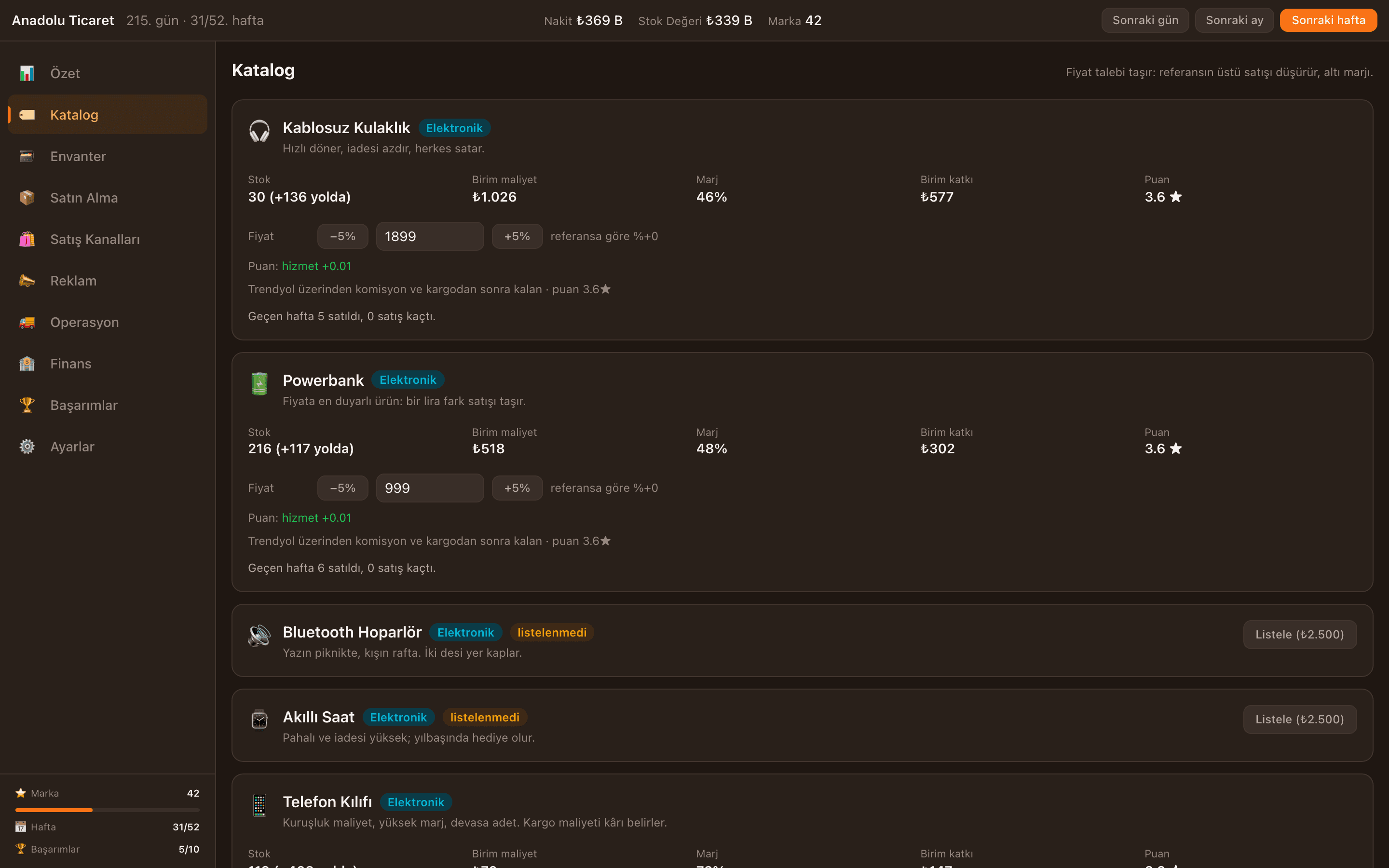Open the Envanter section
This screenshot has height=868, width=1389.
pos(108,156)
